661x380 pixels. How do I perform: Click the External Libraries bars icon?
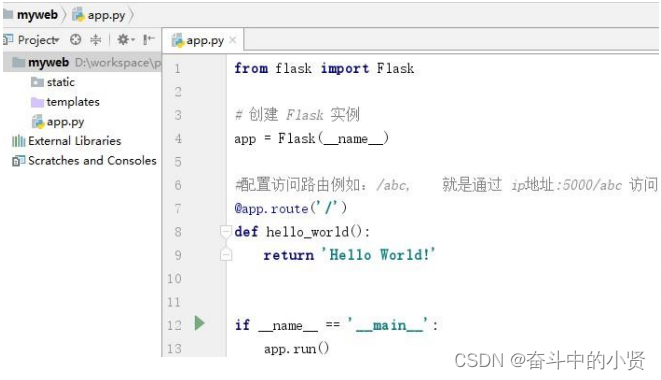coord(19,141)
